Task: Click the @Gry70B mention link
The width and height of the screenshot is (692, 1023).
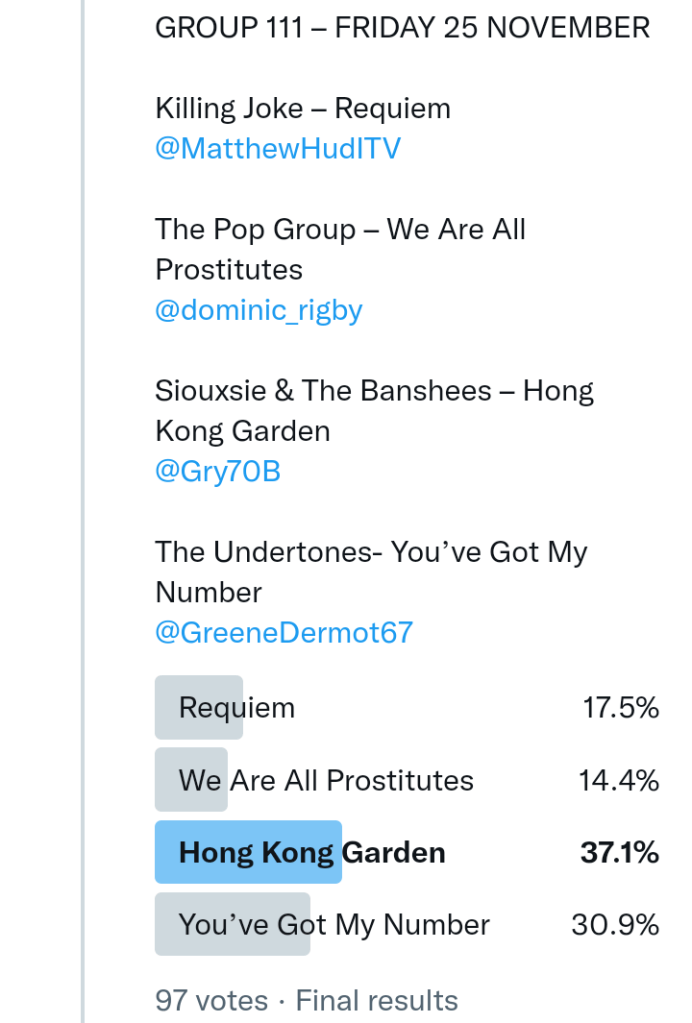Action: [x=217, y=471]
